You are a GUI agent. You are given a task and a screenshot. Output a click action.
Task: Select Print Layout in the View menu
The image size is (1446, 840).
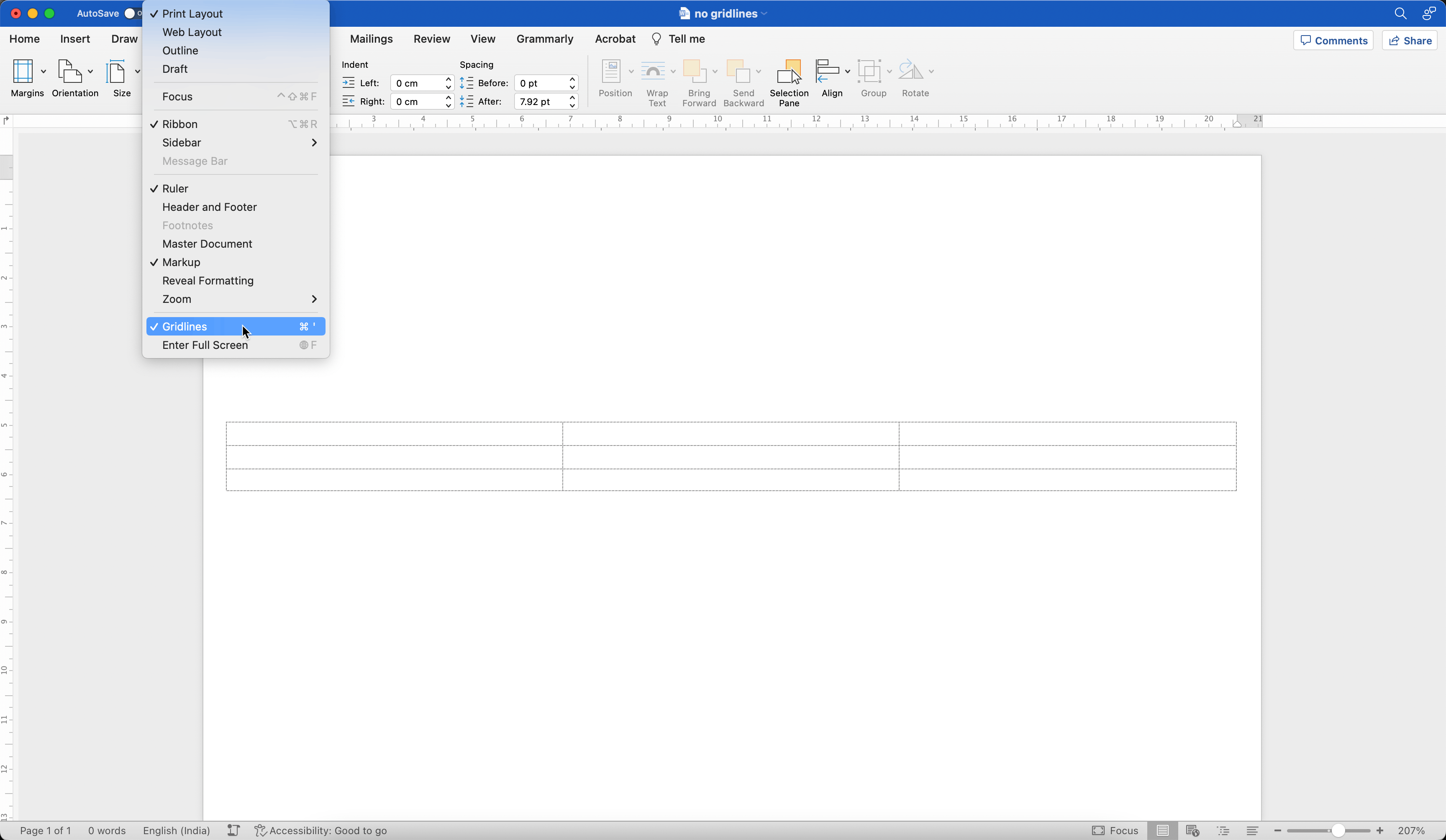pyautogui.click(x=236, y=14)
